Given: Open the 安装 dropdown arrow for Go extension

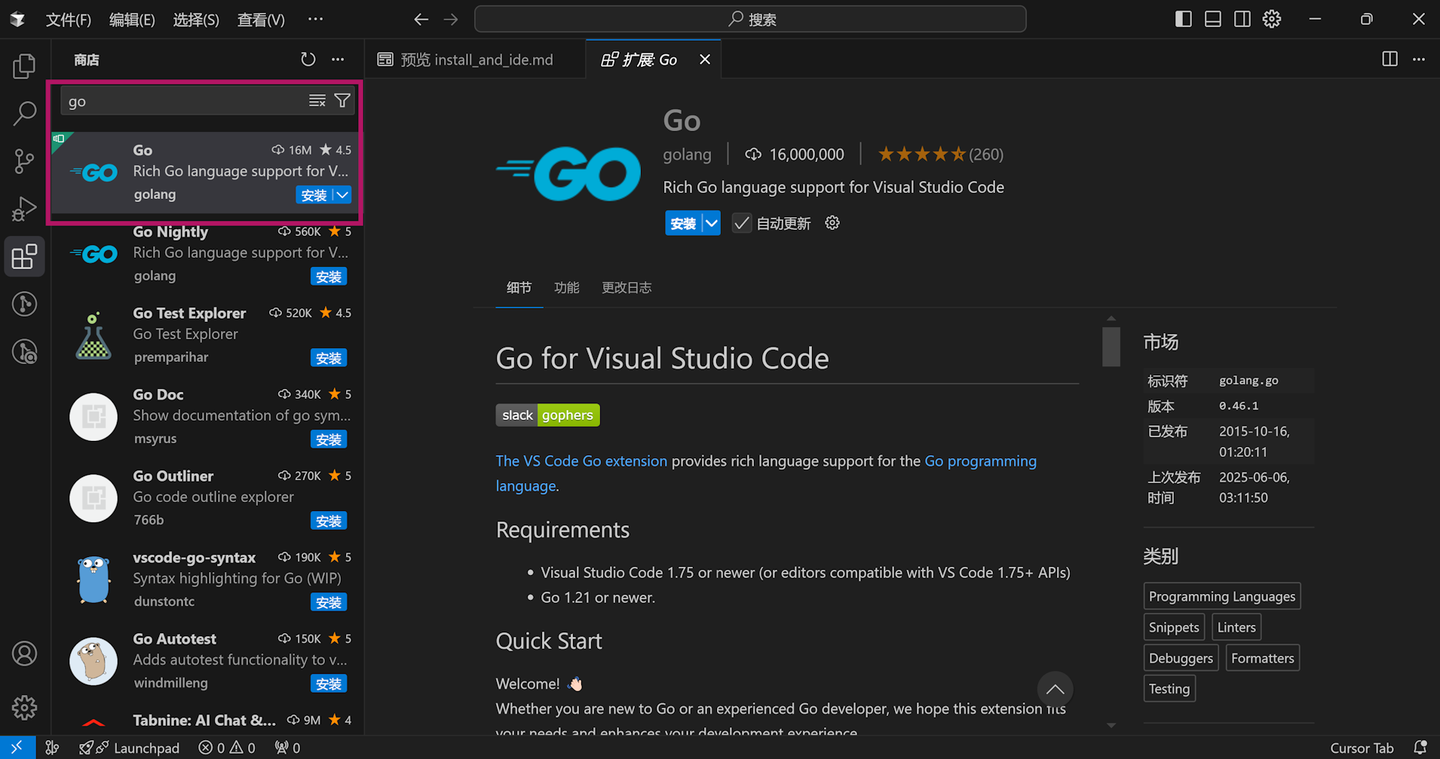Looking at the screenshot, I should pos(709,222).
